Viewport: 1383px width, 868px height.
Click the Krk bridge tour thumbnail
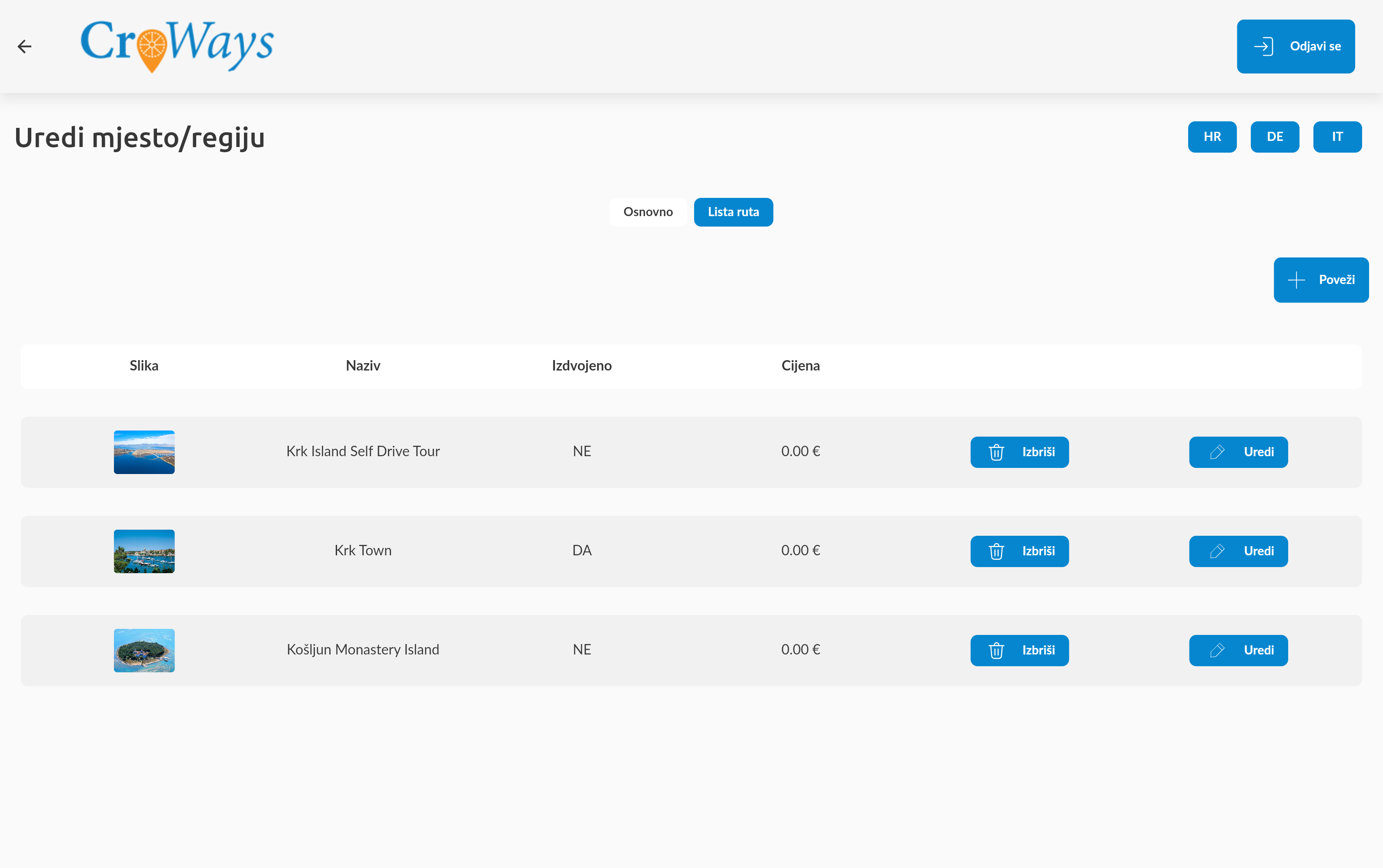click(144, 452)
